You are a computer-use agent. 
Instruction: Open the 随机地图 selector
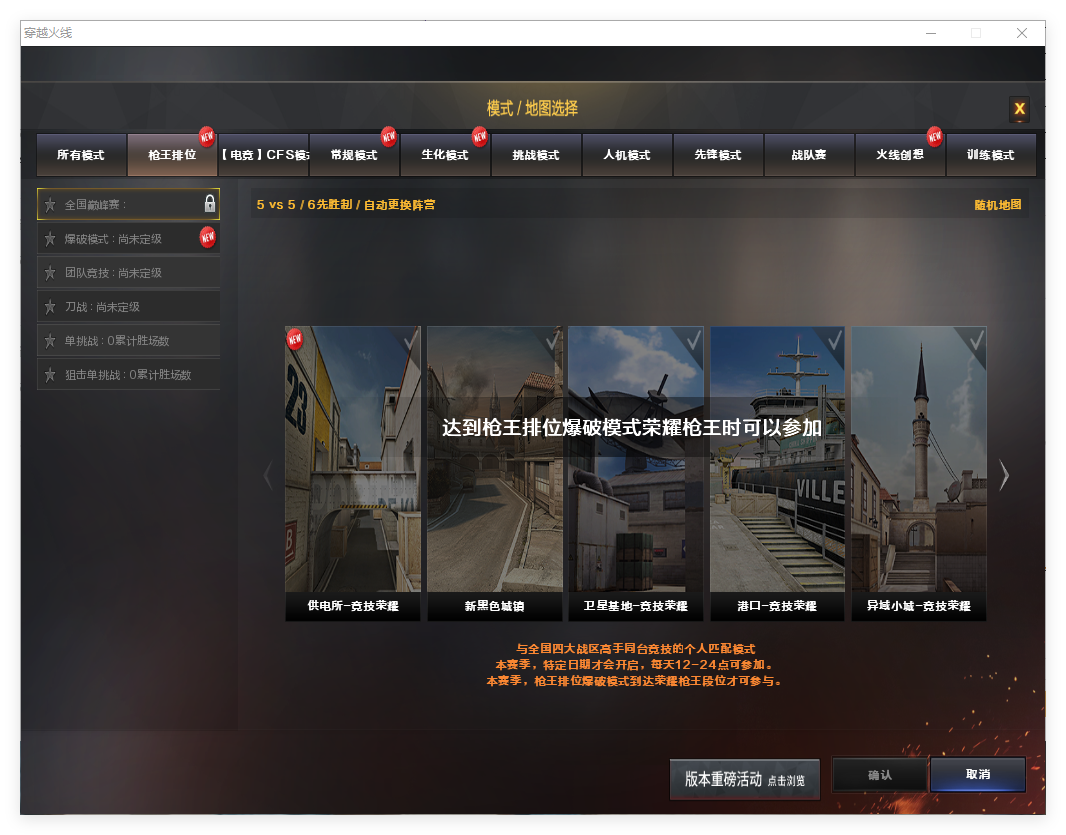click(x=996, y=203)
